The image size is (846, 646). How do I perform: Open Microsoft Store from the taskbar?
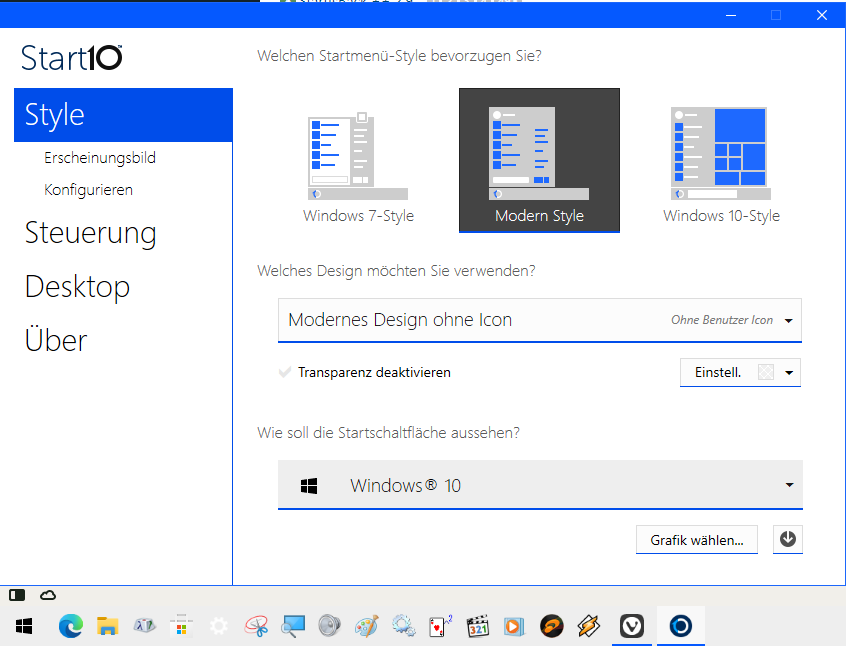(x=181, y=626)
